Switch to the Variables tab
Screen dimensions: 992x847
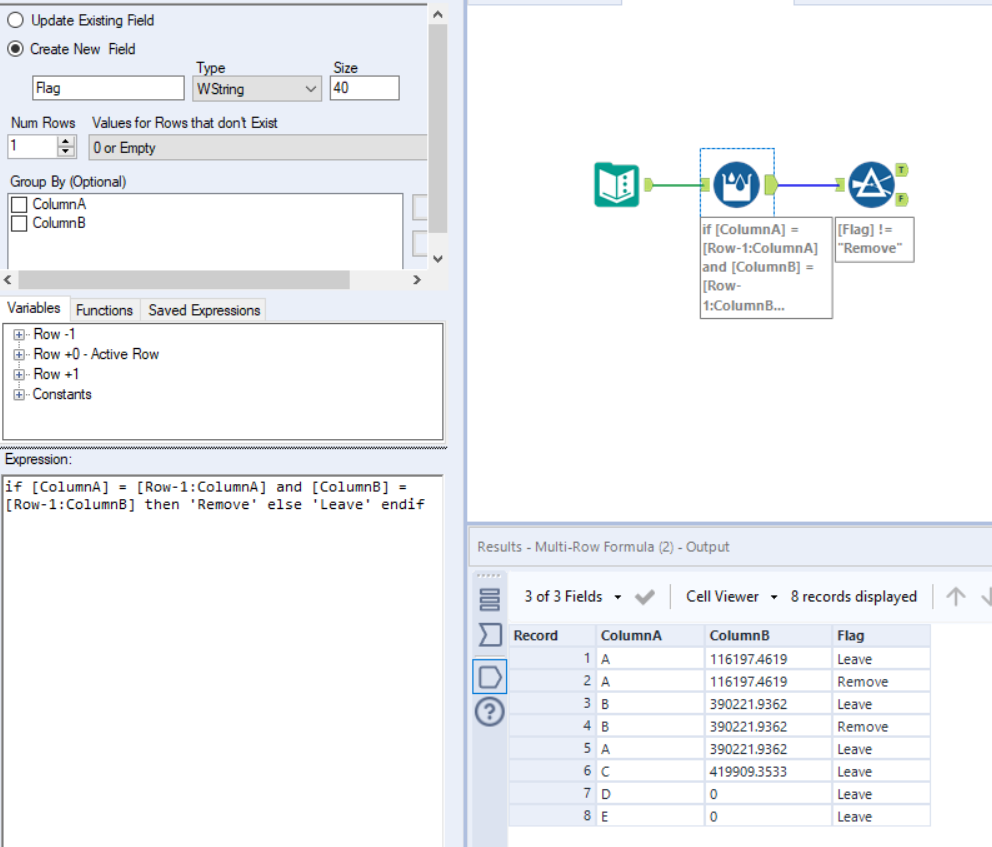point(34,308)
